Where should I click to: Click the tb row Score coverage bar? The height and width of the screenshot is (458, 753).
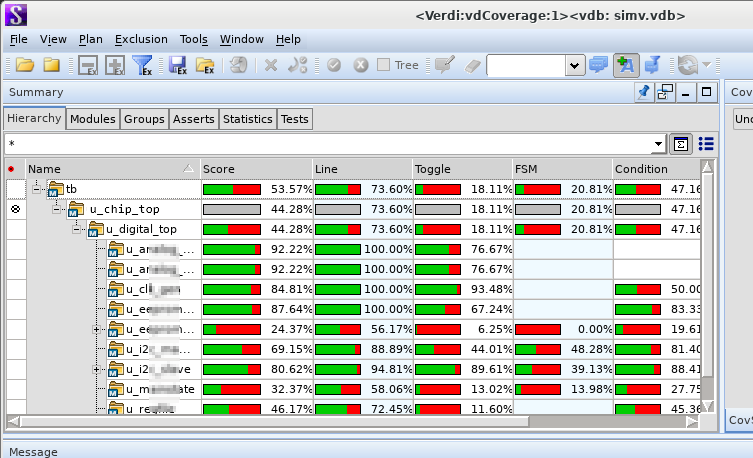pos(231,189)
